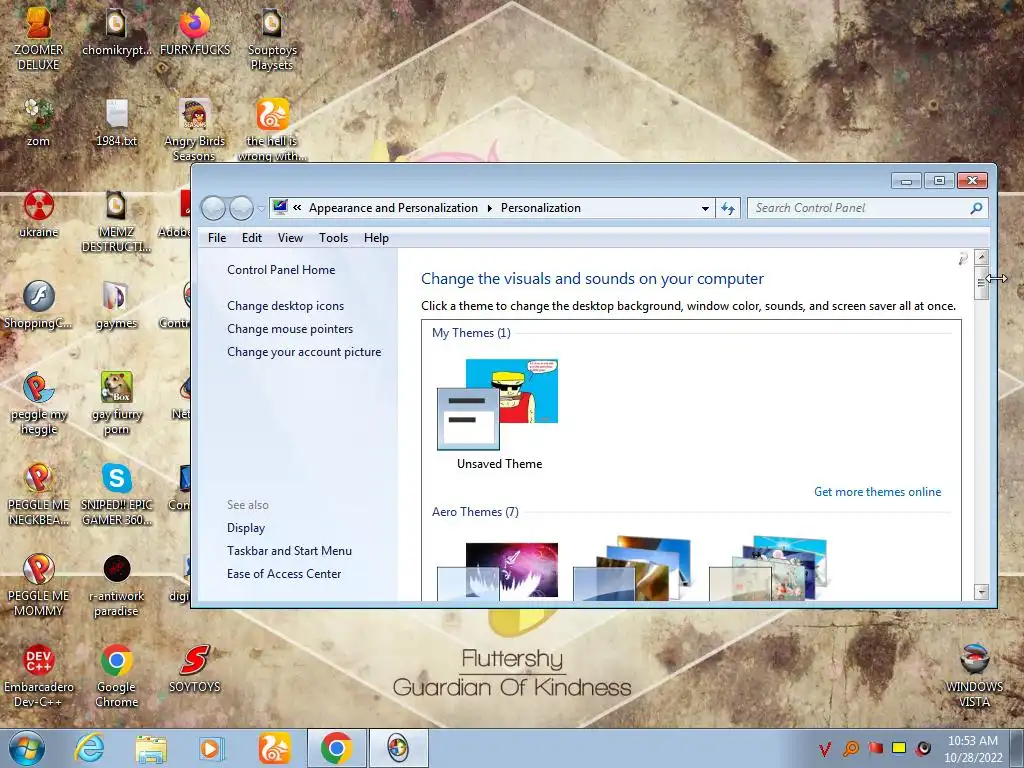Image resolution: width=1024 pixels, height=768 pixels.
Task: Click Get more themes online
Action: [x=877, y=492]
